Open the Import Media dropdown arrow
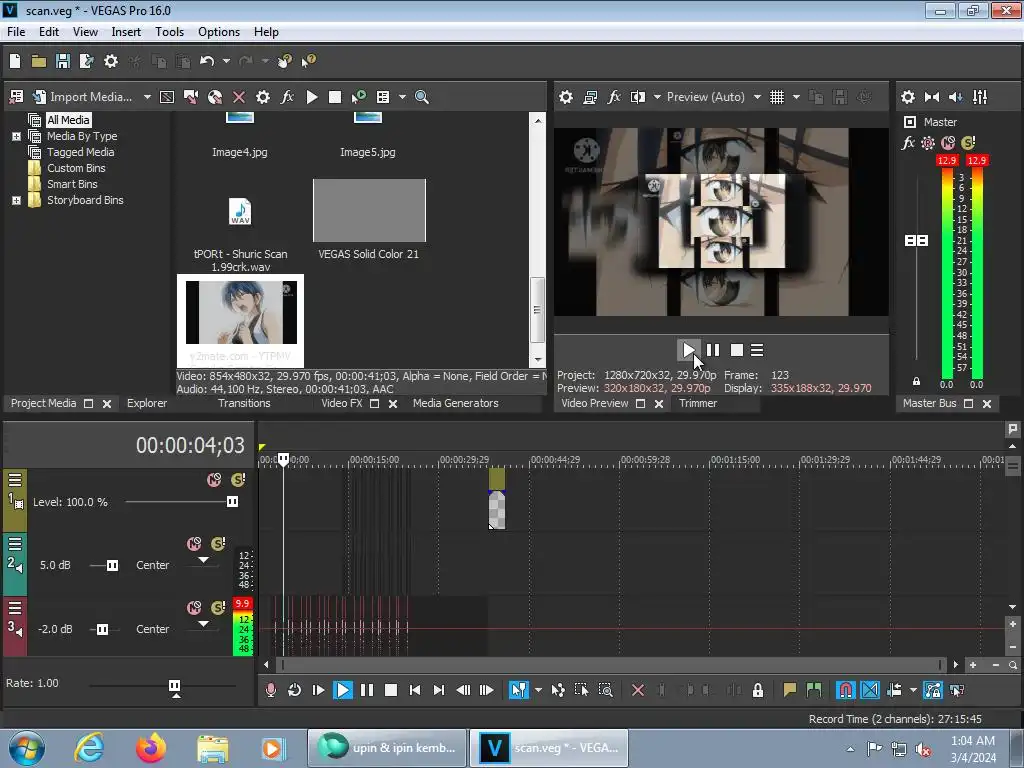 (147, 97)
